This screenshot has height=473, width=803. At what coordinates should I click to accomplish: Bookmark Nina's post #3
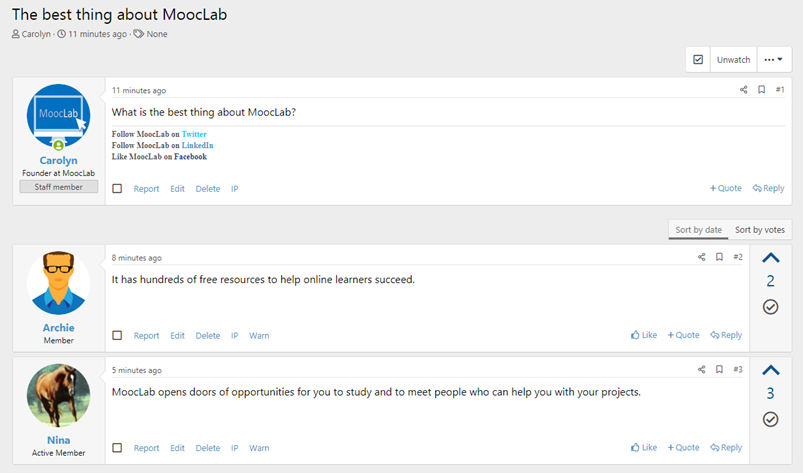click(x=720, y=369)
